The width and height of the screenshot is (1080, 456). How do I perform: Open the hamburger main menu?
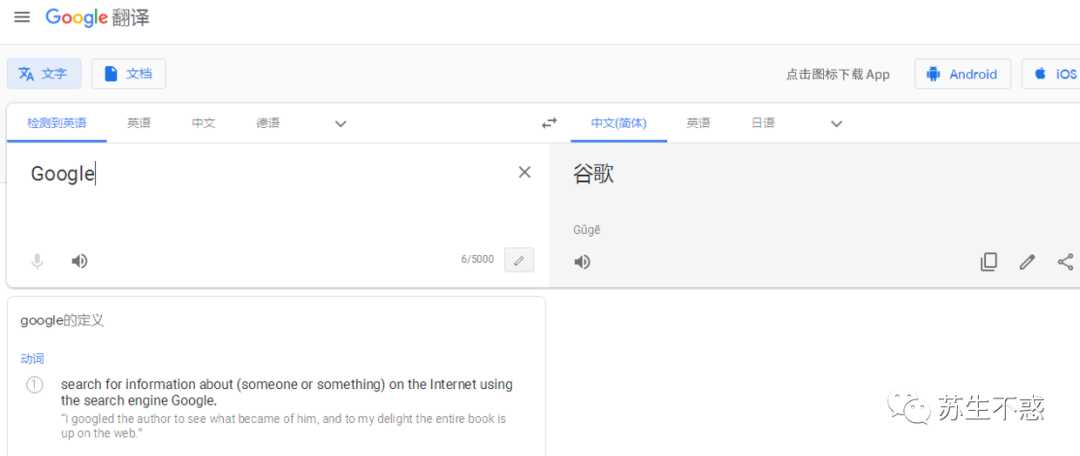pyautogui.click(x=22, y=18)
